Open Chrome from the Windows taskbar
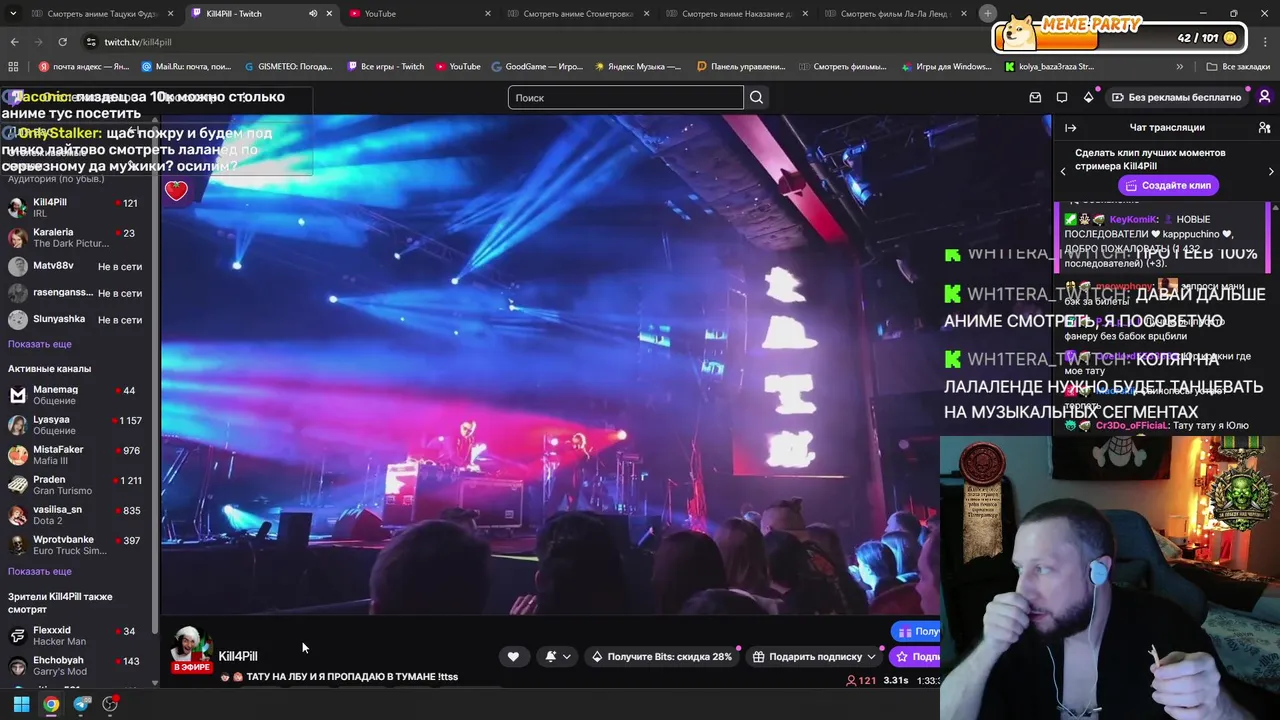The width and height of the screenshot is (1280, 720). point(51,704)
